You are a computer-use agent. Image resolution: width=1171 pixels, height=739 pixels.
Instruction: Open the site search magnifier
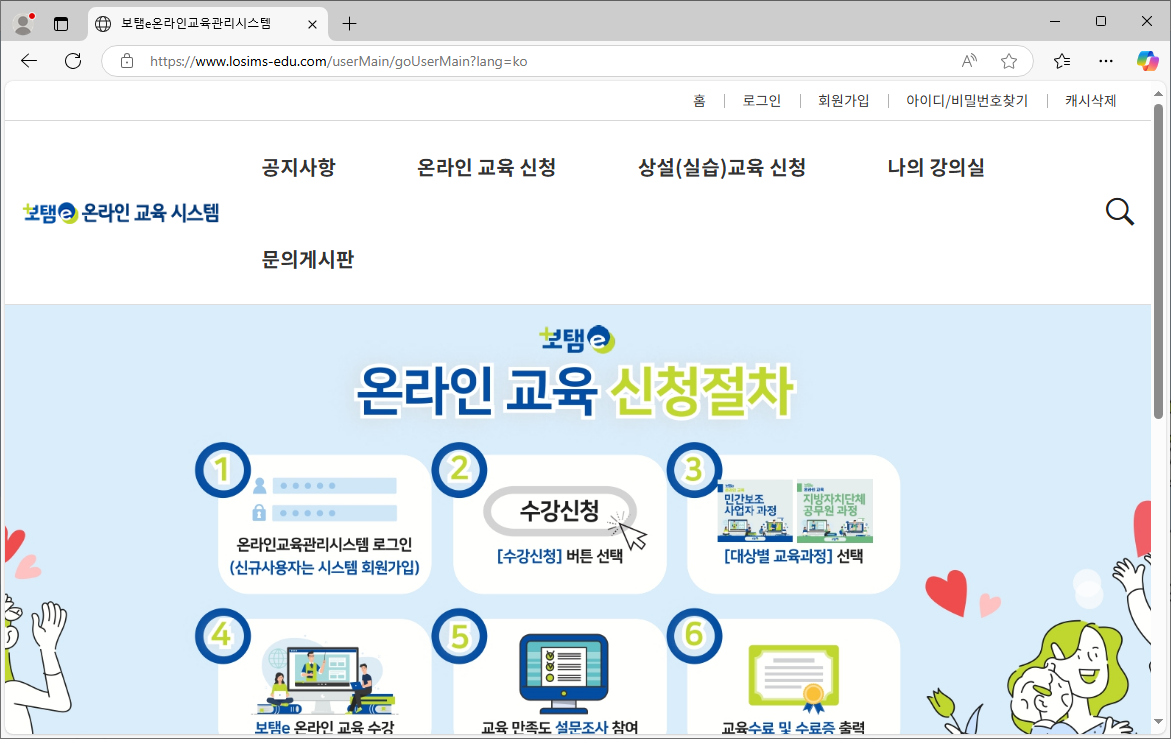point(1119,211)
